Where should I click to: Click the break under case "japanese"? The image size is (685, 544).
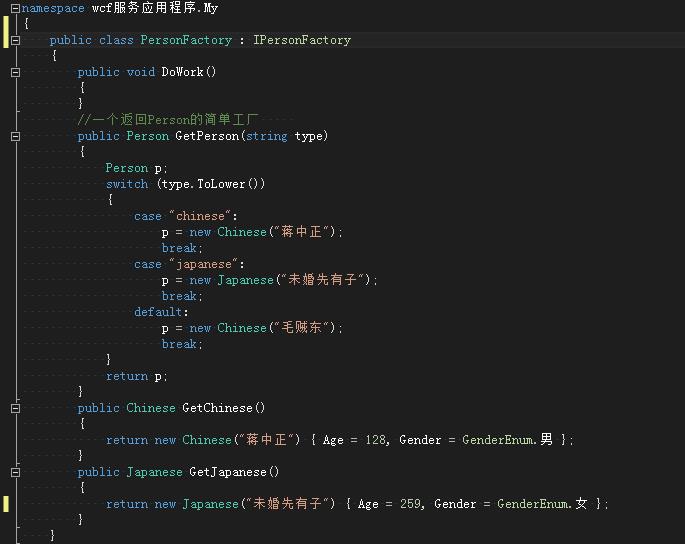tap(182, 296)
